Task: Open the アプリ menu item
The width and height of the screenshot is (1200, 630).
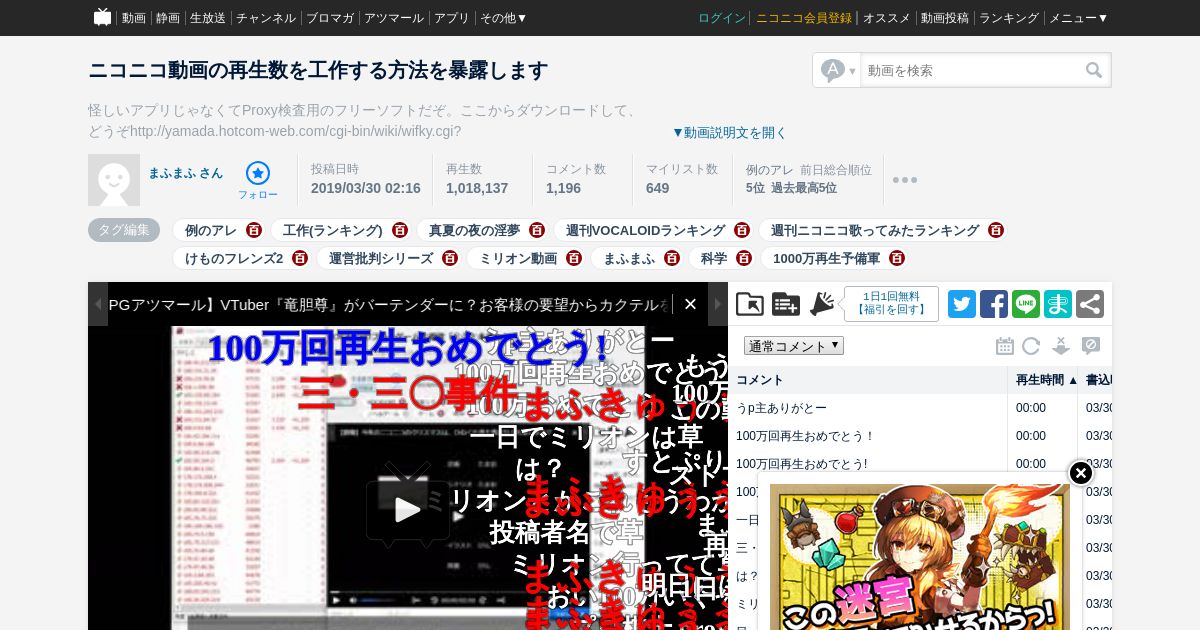Action: click(452, 18)
